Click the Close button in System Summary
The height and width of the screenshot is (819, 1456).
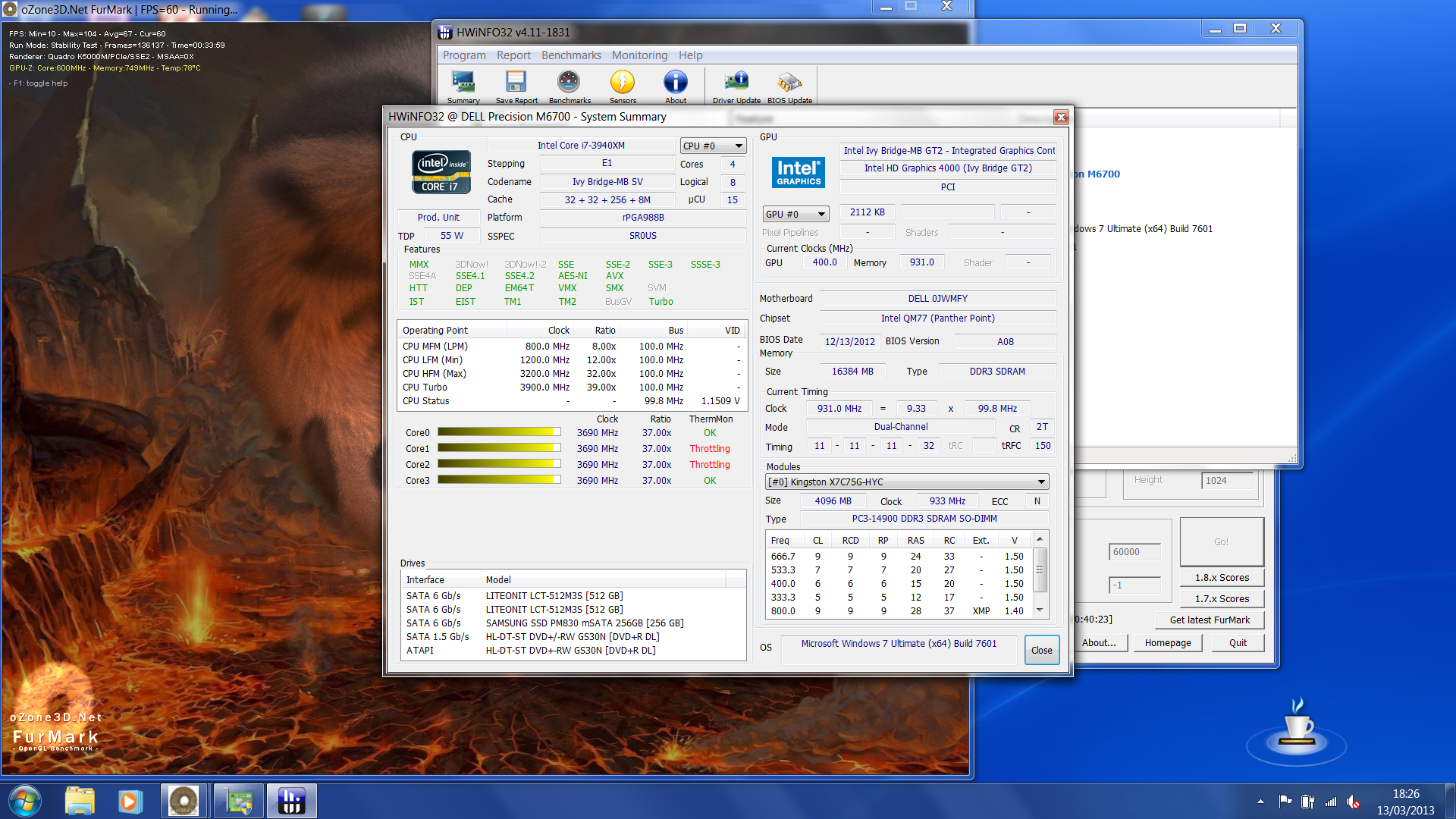click(1041, 650)
